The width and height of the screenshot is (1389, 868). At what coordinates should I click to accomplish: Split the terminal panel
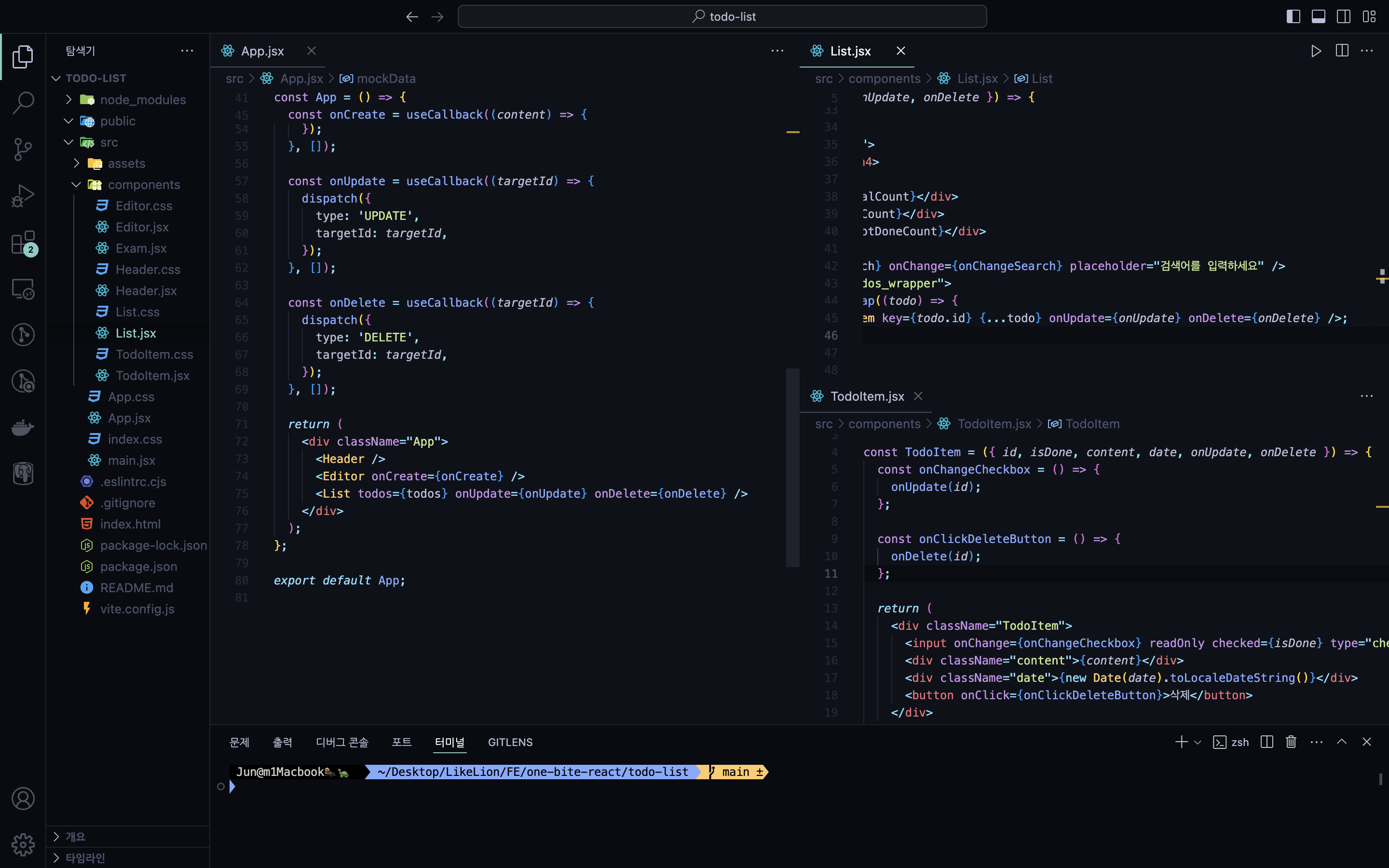[x=1267, y=742]
